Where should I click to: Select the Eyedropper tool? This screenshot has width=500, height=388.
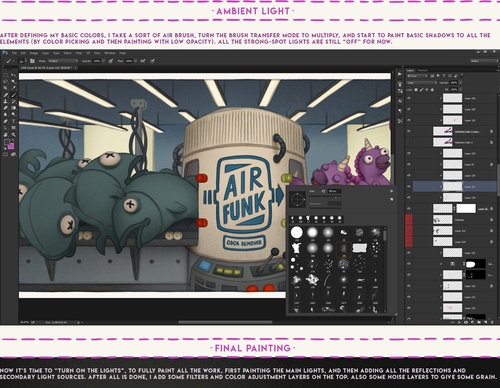13,88
